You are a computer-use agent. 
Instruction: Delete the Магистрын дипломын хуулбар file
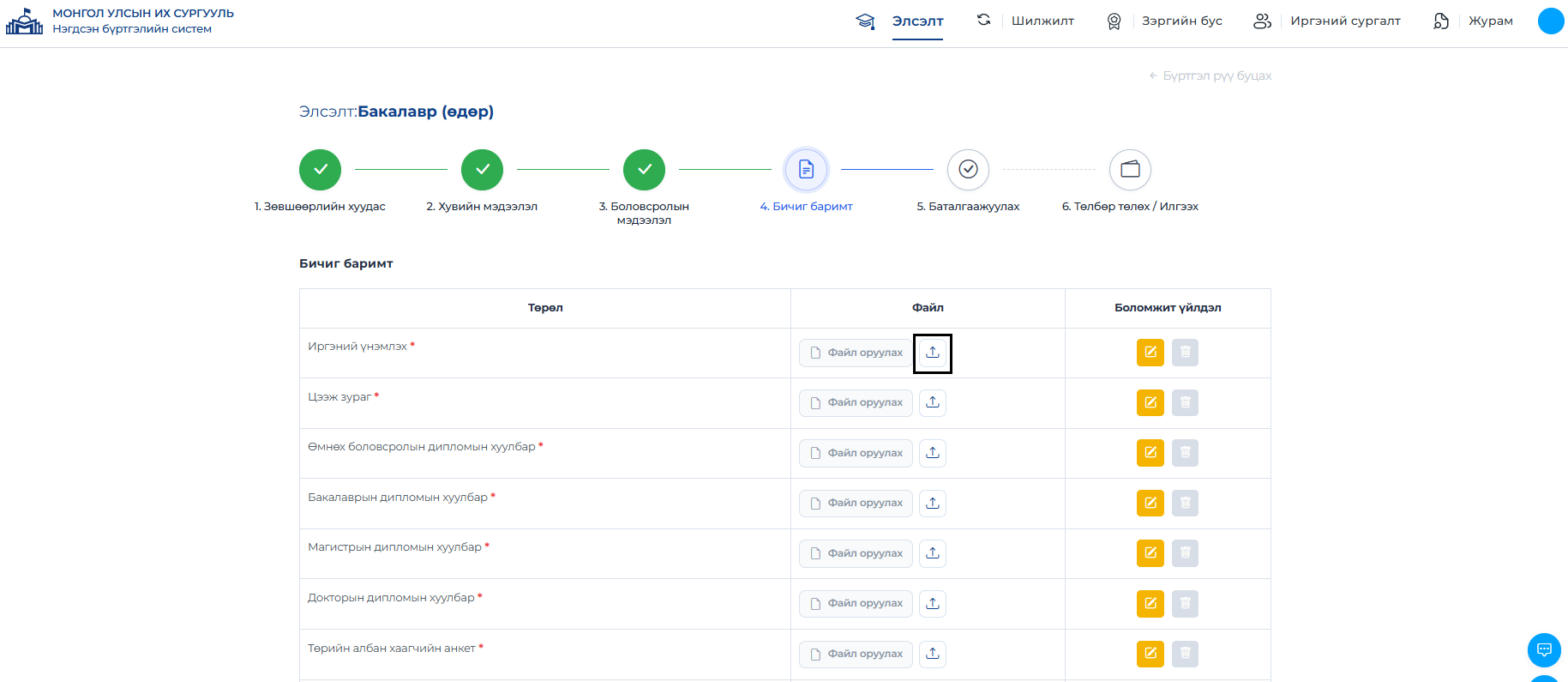coord(1185,553)
